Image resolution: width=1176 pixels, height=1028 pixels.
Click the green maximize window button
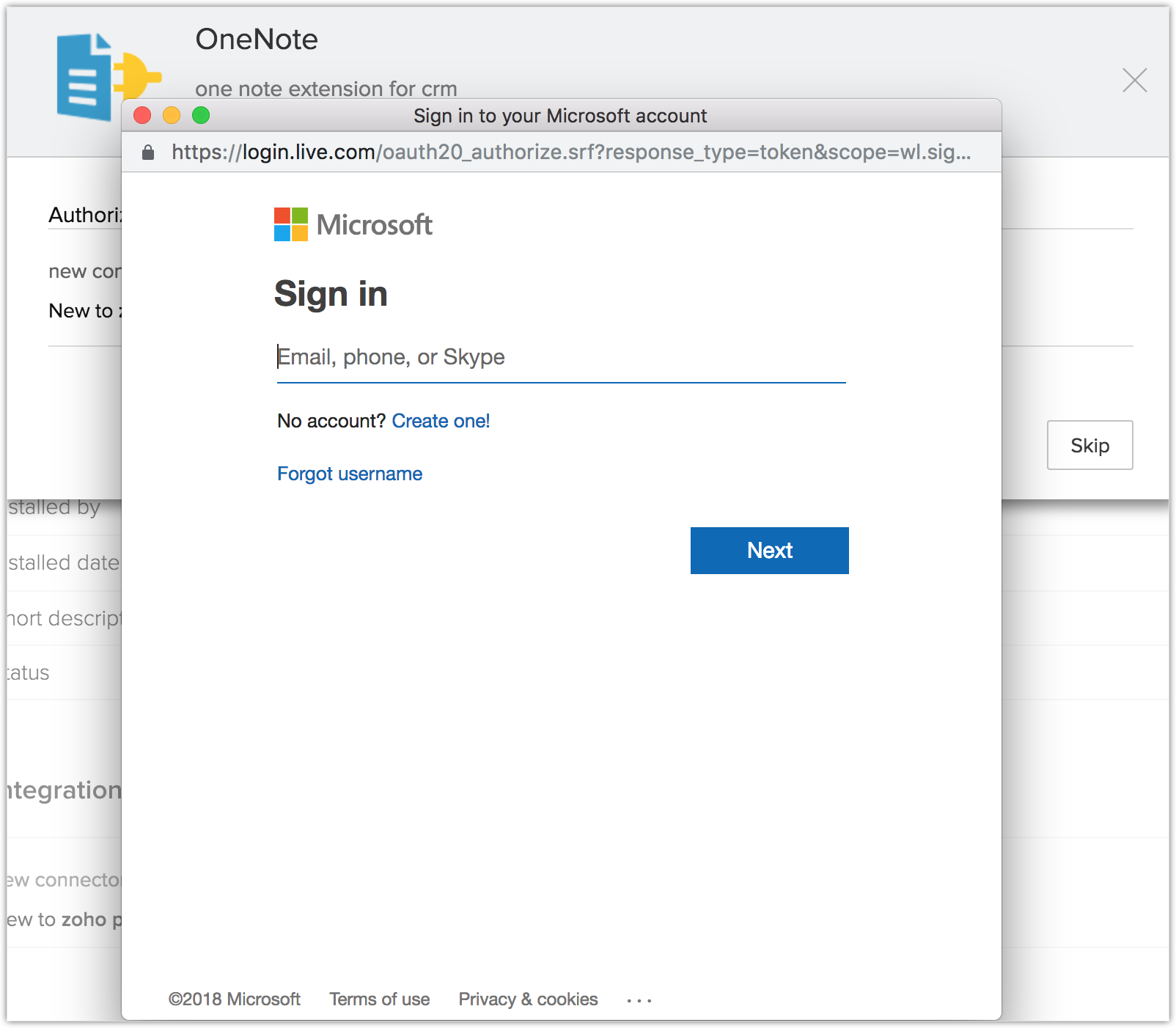201,115
